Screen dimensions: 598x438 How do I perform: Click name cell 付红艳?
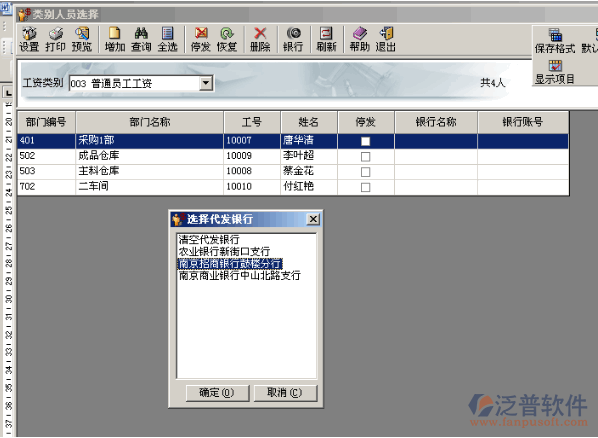click(309, 187)
